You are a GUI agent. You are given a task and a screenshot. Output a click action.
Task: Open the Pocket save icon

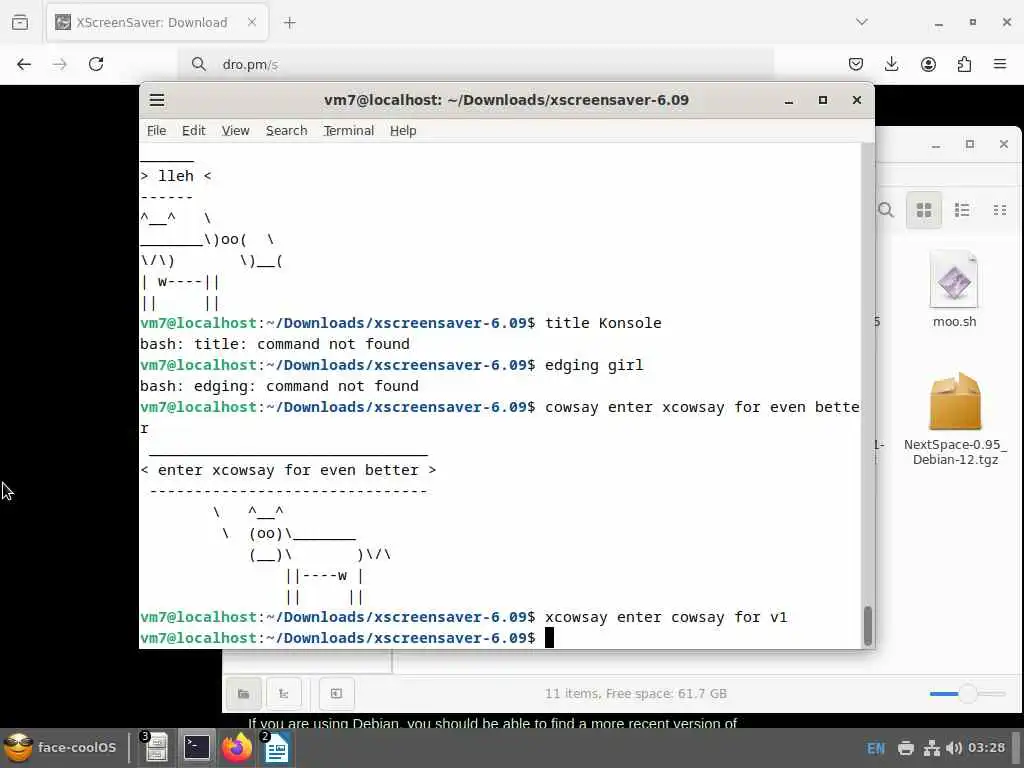coord(856,64)
